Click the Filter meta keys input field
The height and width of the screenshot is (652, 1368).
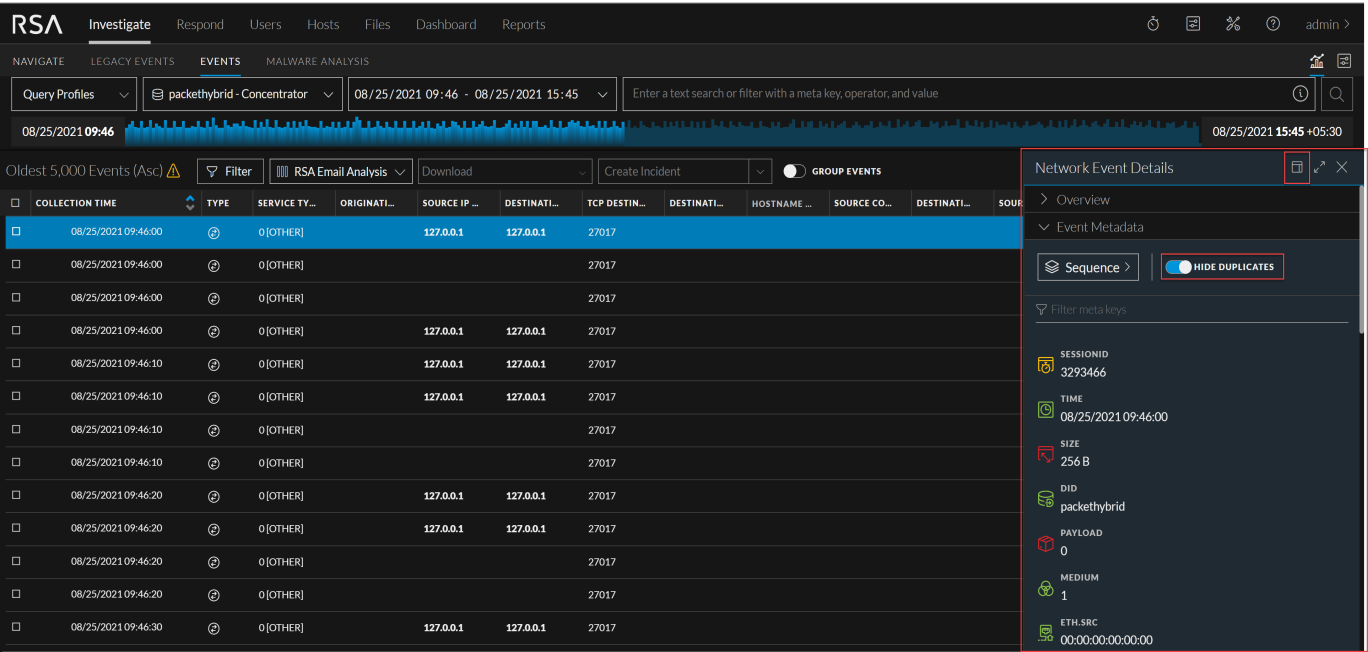pos(1190,310)
